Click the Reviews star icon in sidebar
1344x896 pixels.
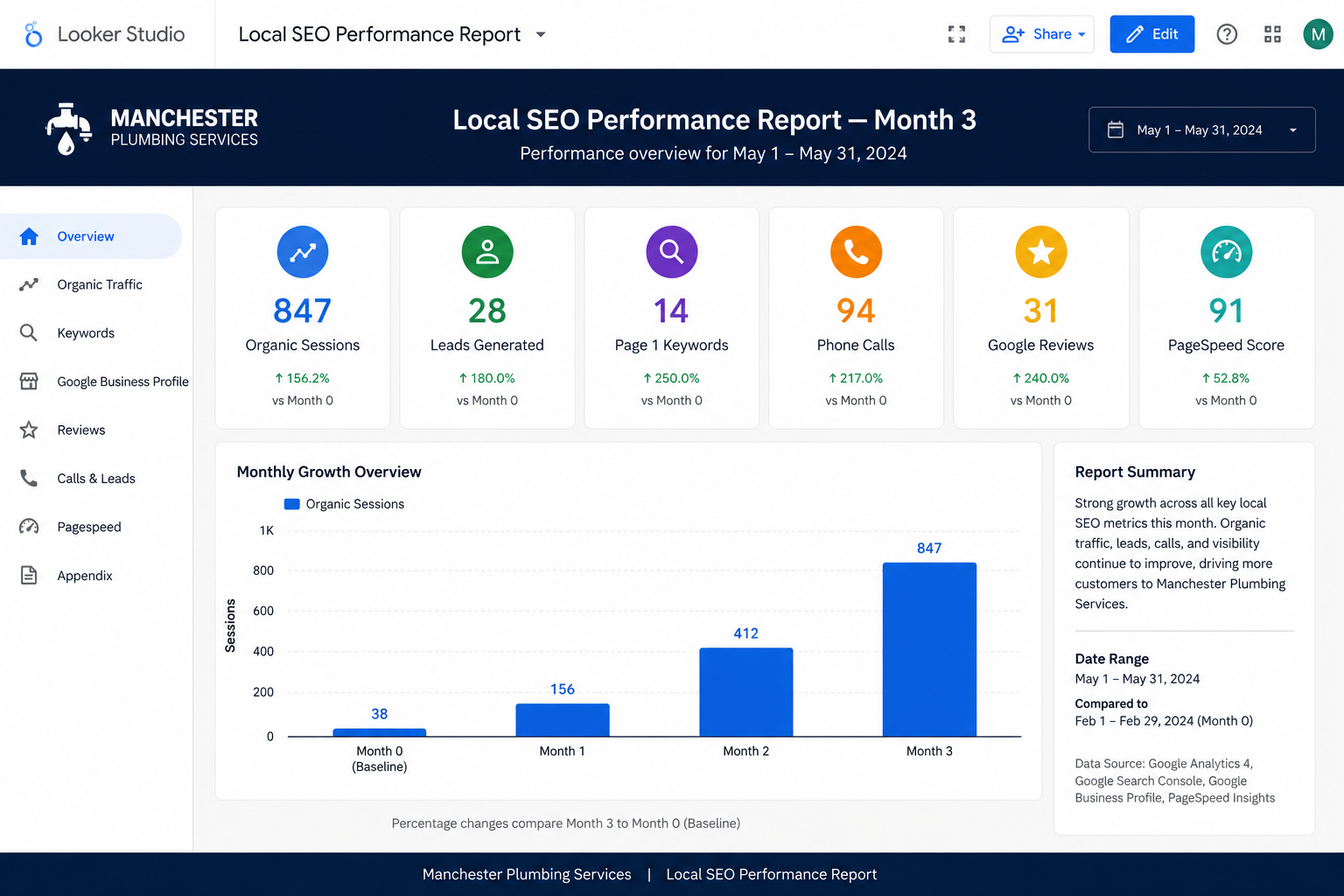pyautogui.click(x=29, y=430)
